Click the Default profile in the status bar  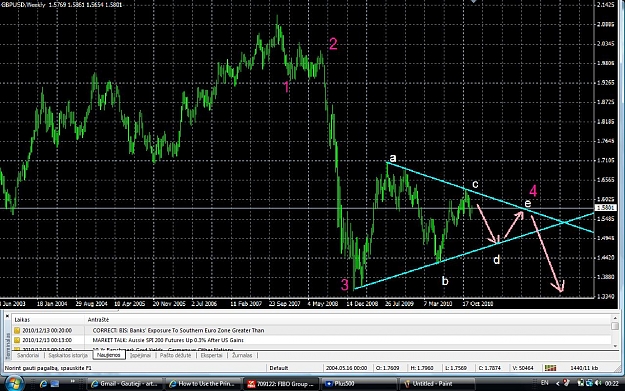coord(279,368)
